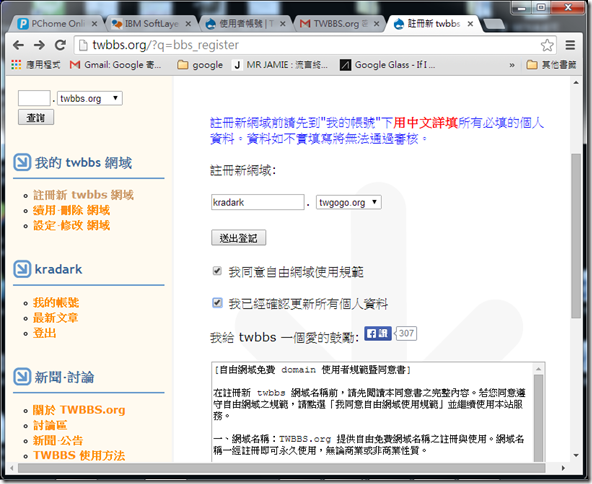Viewport: 592px width, 484px height.
Task: Click the 登出 logout link
Action: (45, 333)
